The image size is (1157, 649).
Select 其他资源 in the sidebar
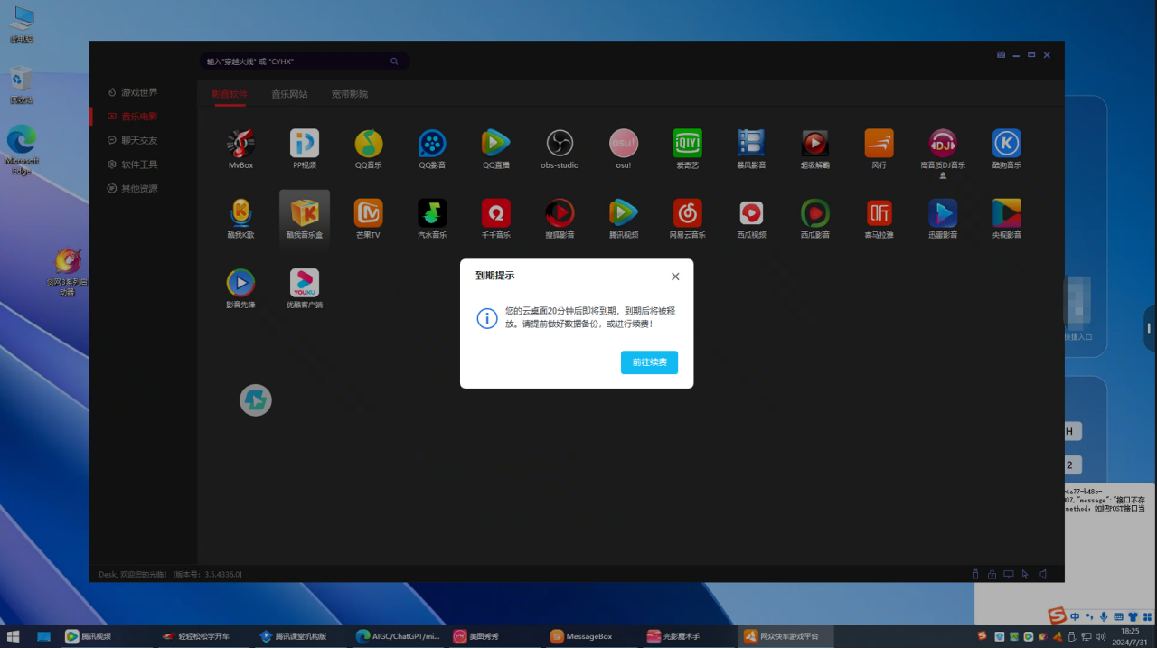click(133, 188)
